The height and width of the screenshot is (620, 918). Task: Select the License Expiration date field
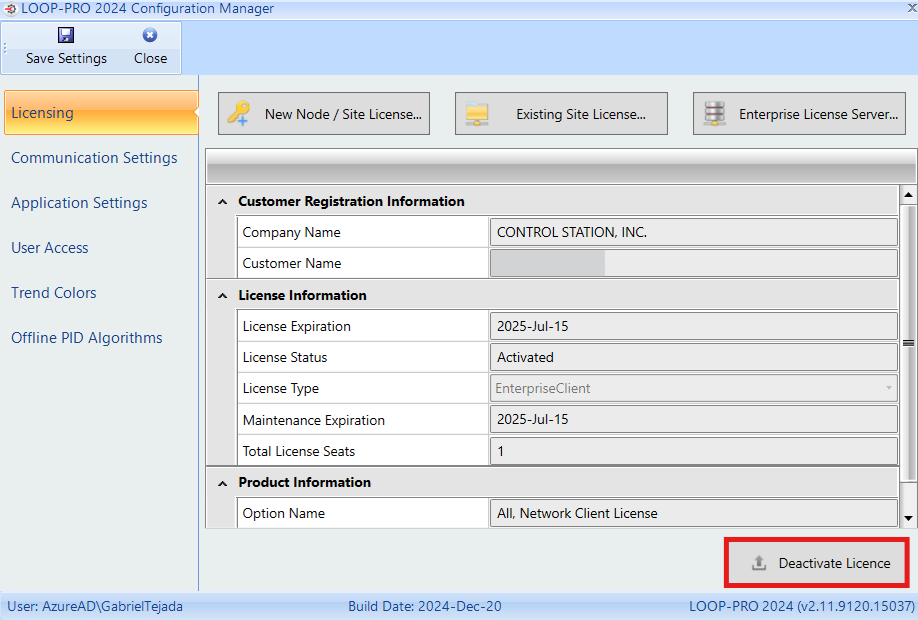[x=693, y=326]
